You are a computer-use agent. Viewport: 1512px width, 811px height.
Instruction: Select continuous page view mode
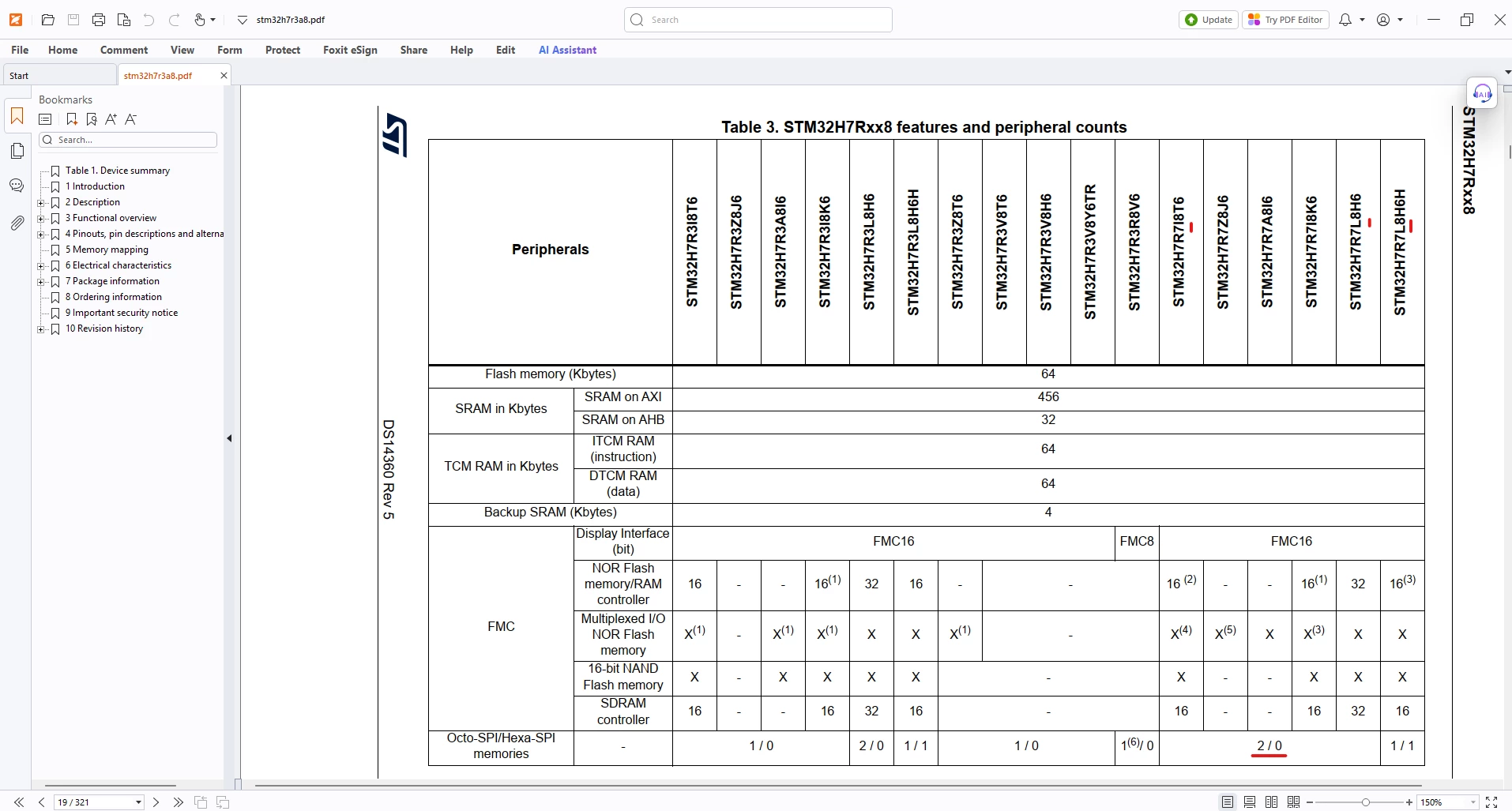coord(1249,802)
